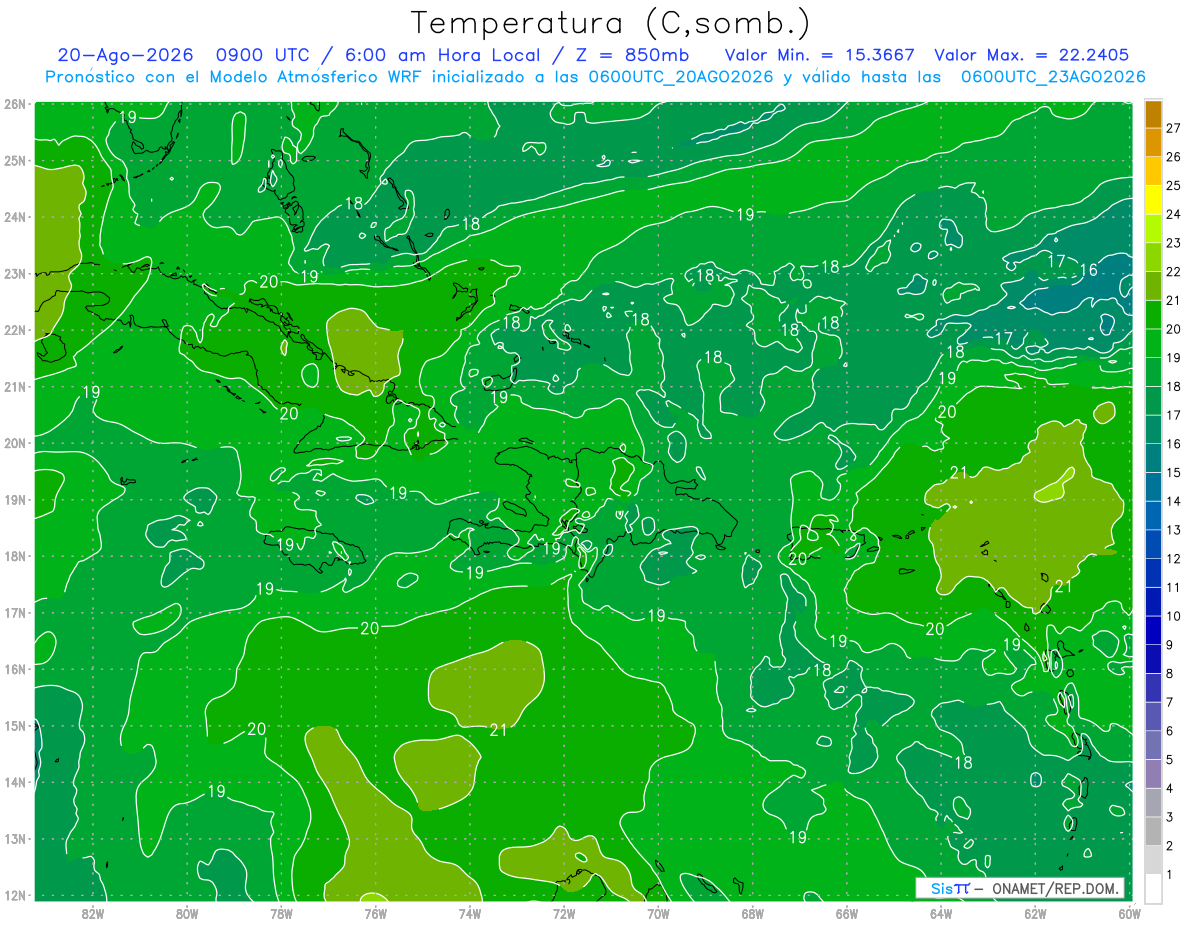
Task: Select the color bar number 14
Action: coord(1173,501)
